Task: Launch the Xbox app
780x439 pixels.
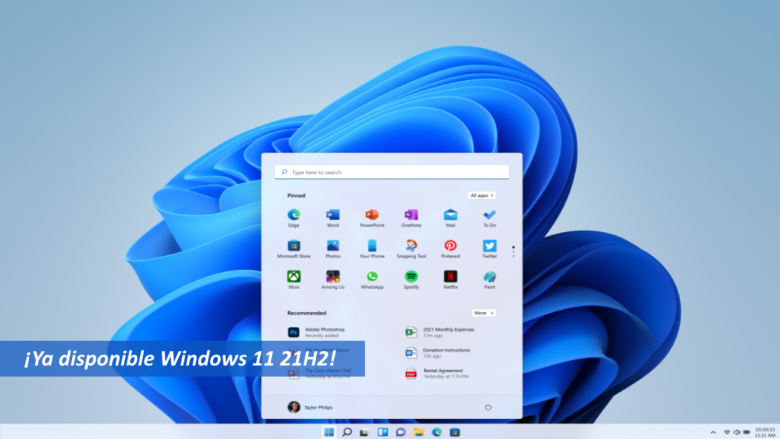Action: click(x=294, y=277)
